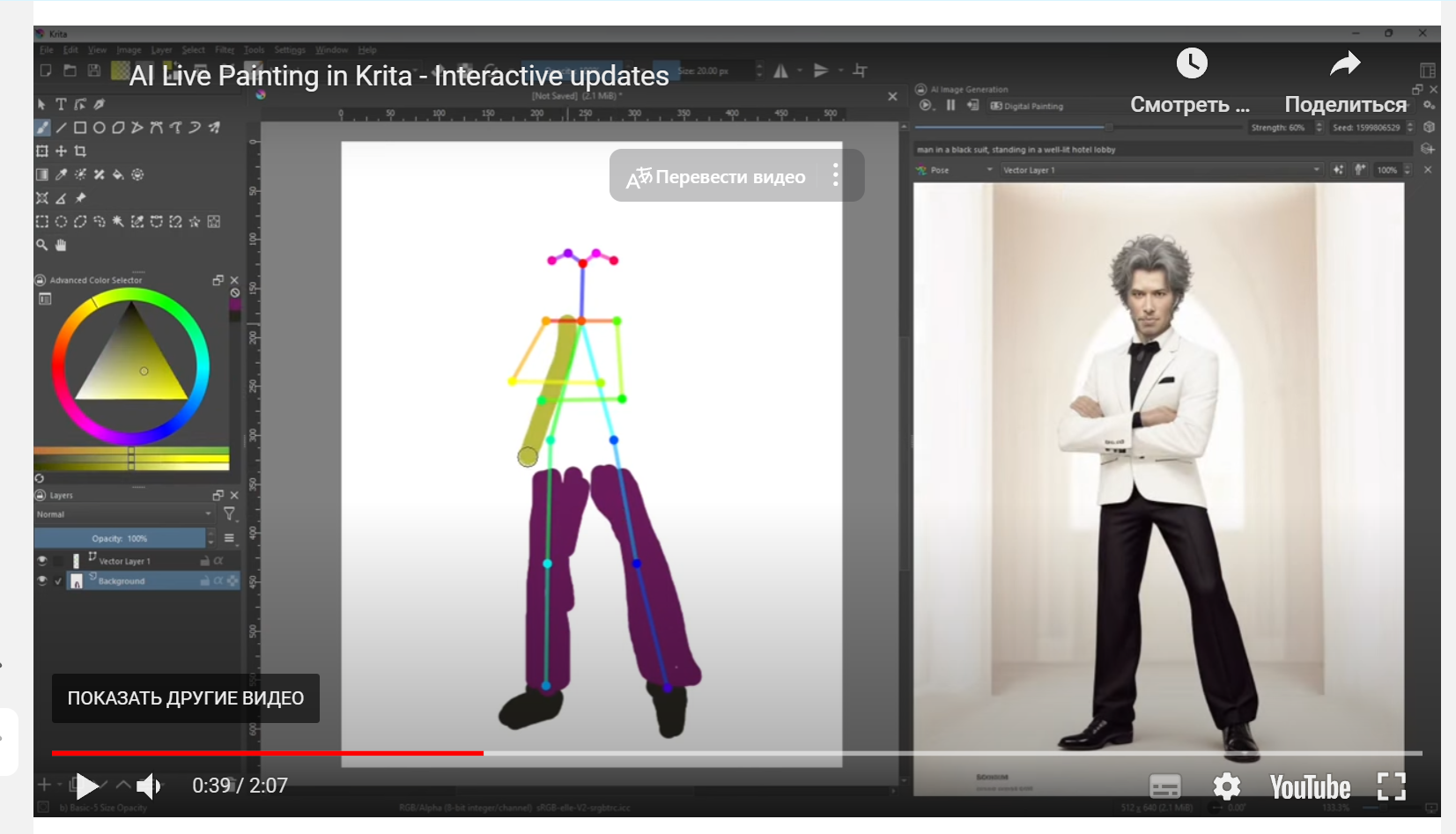This screenshot has height=834, width=1456.
Task: Toggle alpha inheritance on Vector Layer 1
Action: tap(218, 561)
